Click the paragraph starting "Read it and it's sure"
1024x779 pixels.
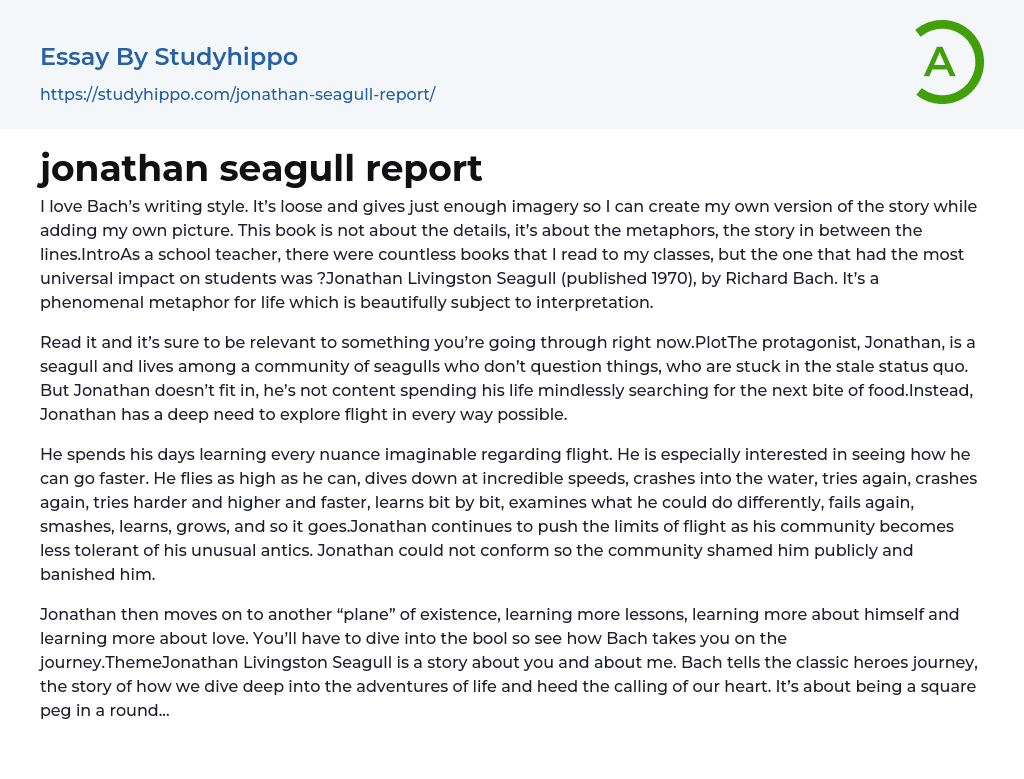508,378
